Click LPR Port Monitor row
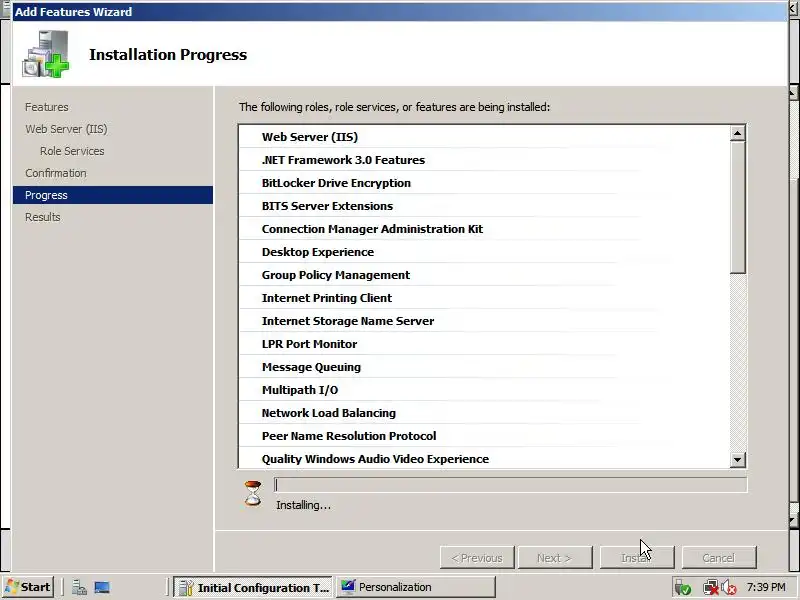Screen dimensions: 800x600 pyautogui.click(x=485, y=343)
